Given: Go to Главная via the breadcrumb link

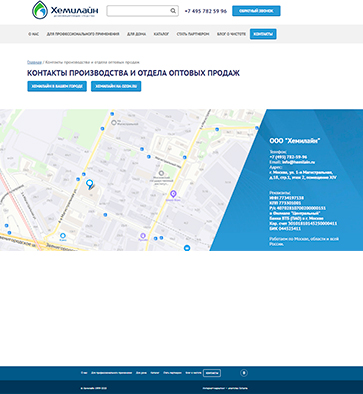Looking at the screenshot, I should (x=34, y=62).
